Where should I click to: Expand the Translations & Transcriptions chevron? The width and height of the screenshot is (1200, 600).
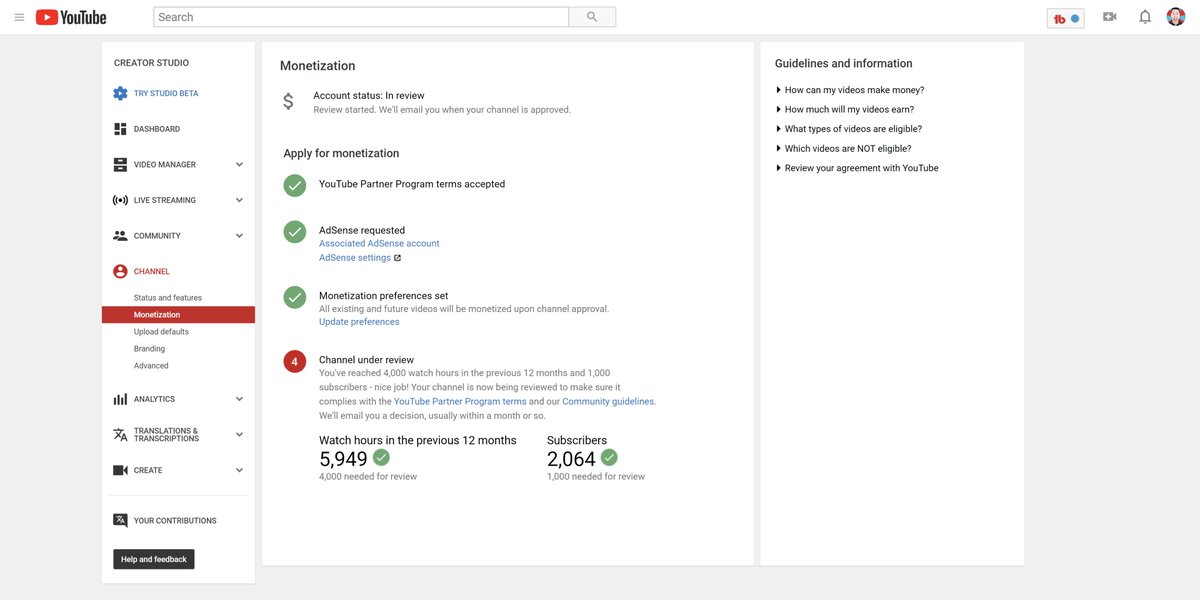tap(239, 435)
